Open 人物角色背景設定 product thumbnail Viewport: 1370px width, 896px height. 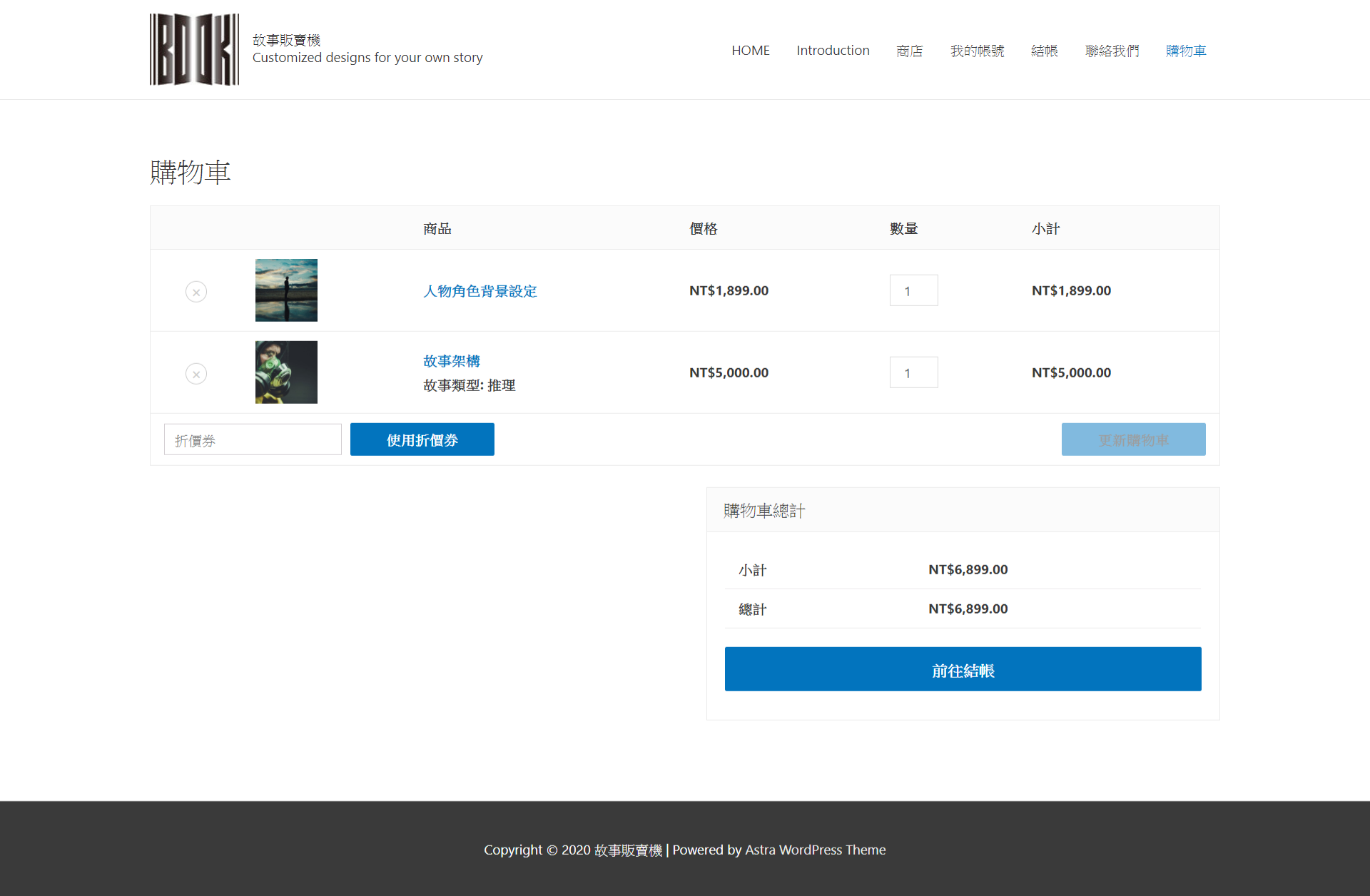(286, 290)
